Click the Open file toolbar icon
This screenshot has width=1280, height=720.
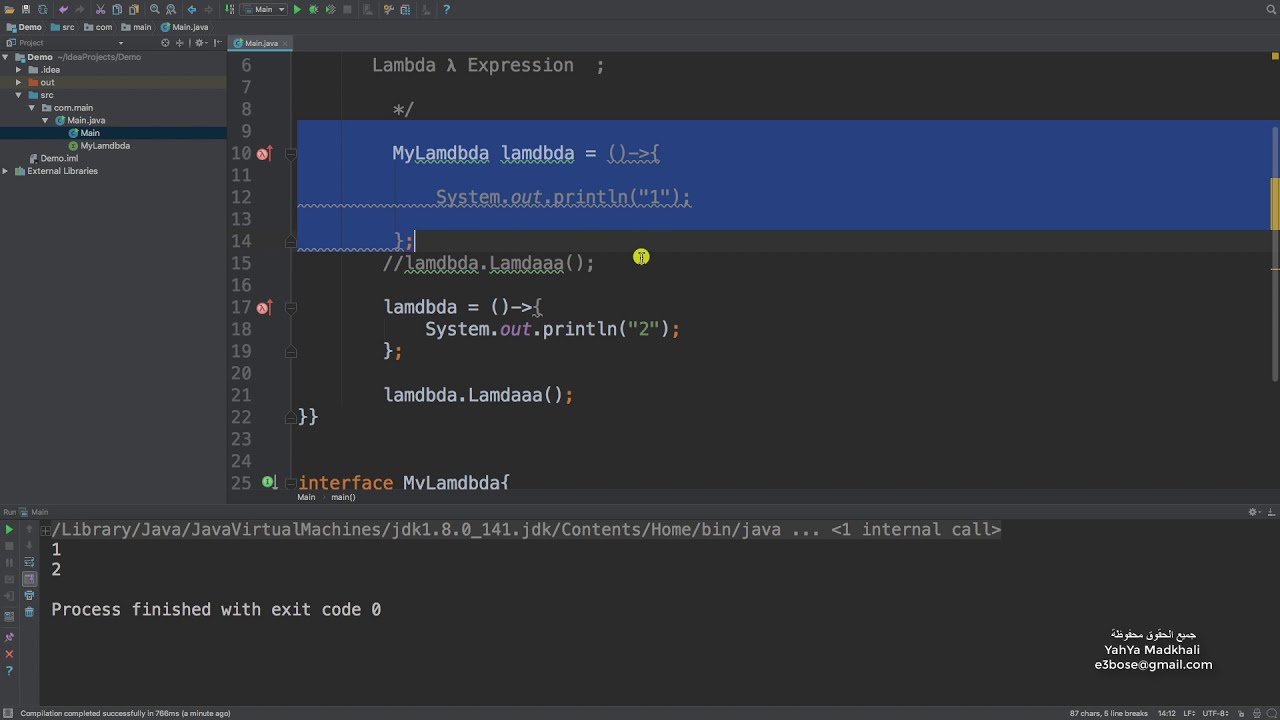(x=9, y=9)
